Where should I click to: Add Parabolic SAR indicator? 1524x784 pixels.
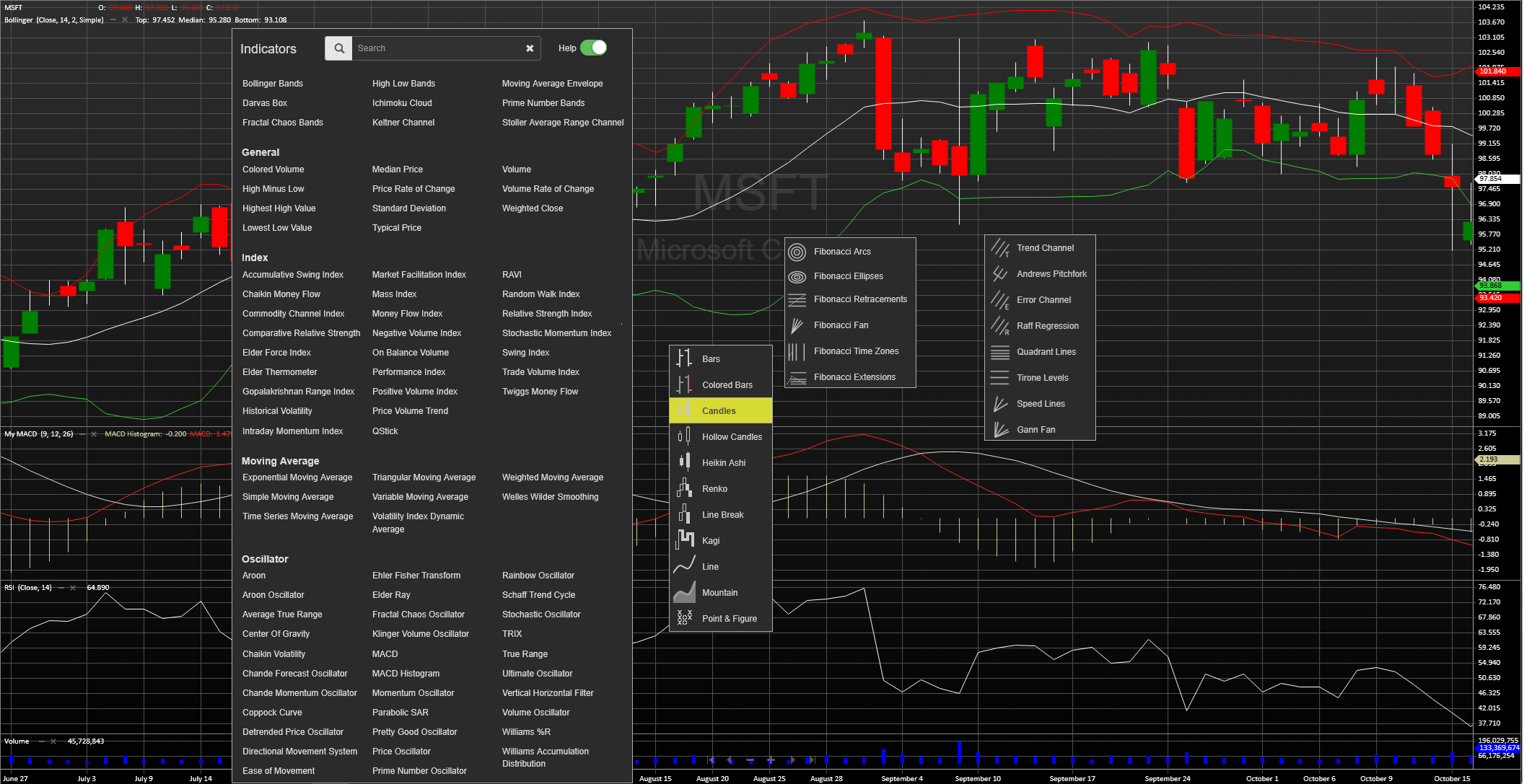tap(400, 713)
